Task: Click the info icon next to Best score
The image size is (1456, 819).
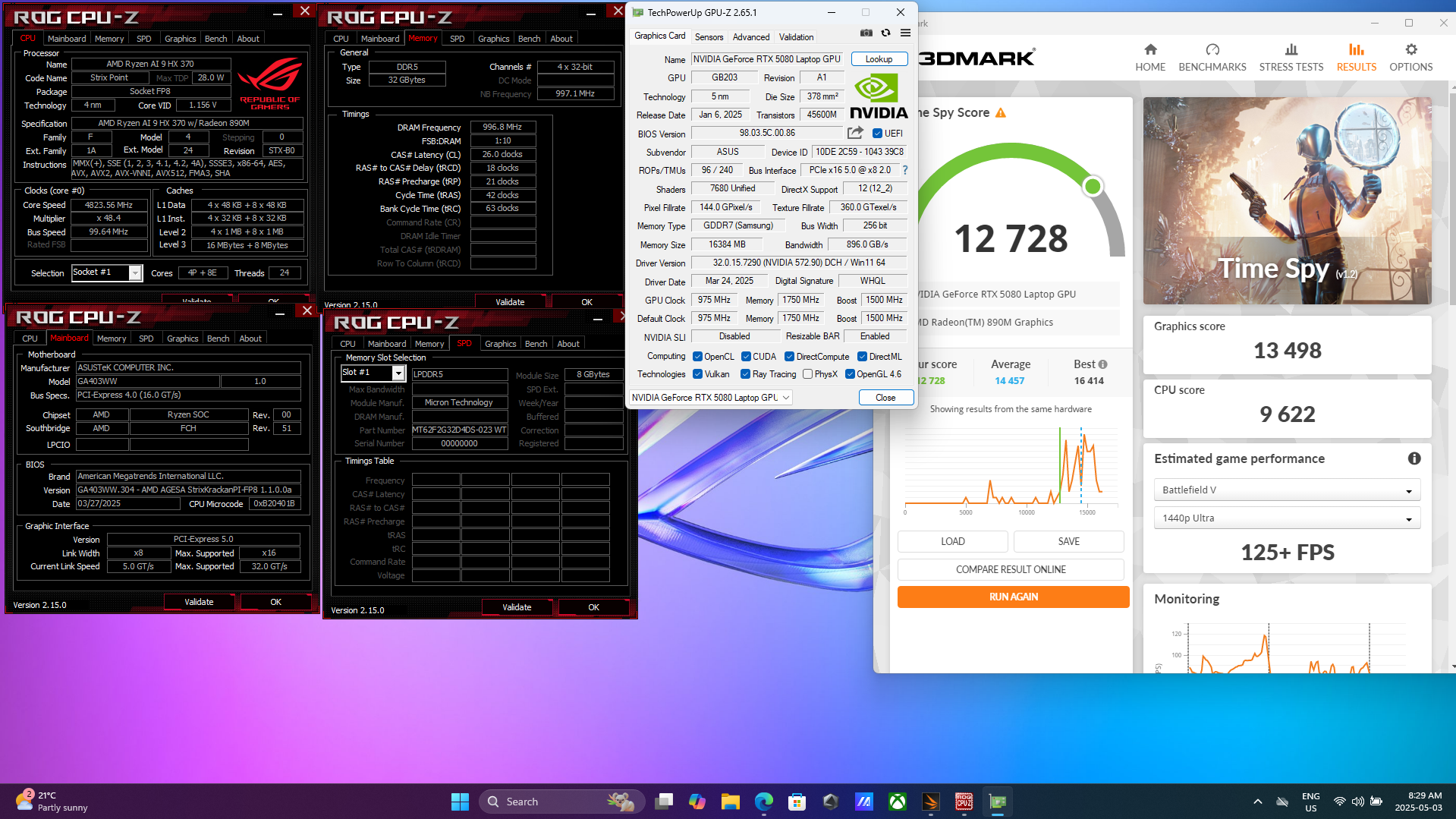Action: (1102, 364)
